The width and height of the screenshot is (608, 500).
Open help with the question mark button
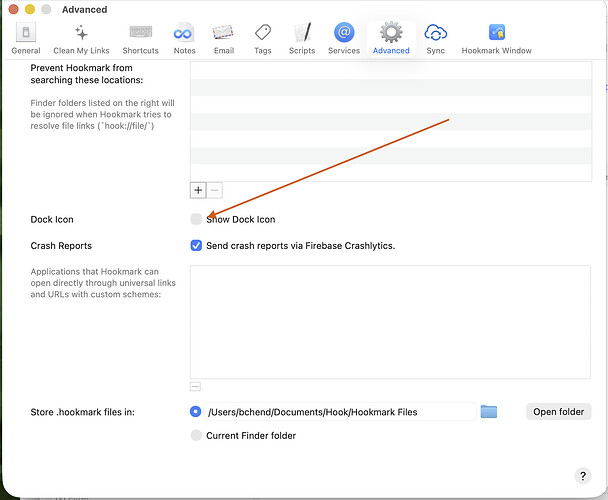point(583,476)
